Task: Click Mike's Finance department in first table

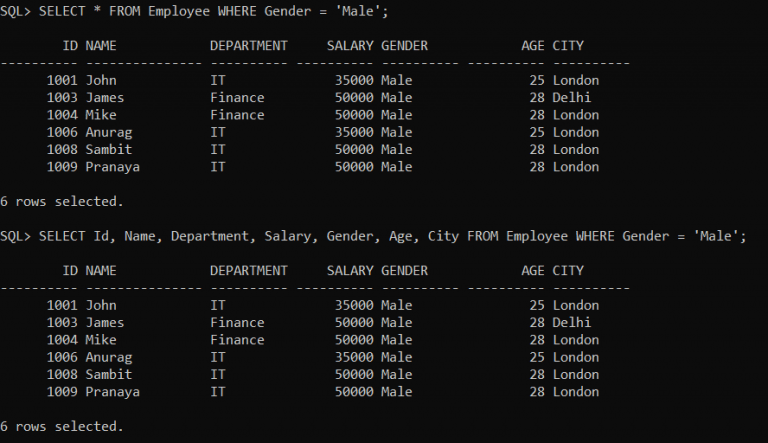Action: click(x=237, y=115)
